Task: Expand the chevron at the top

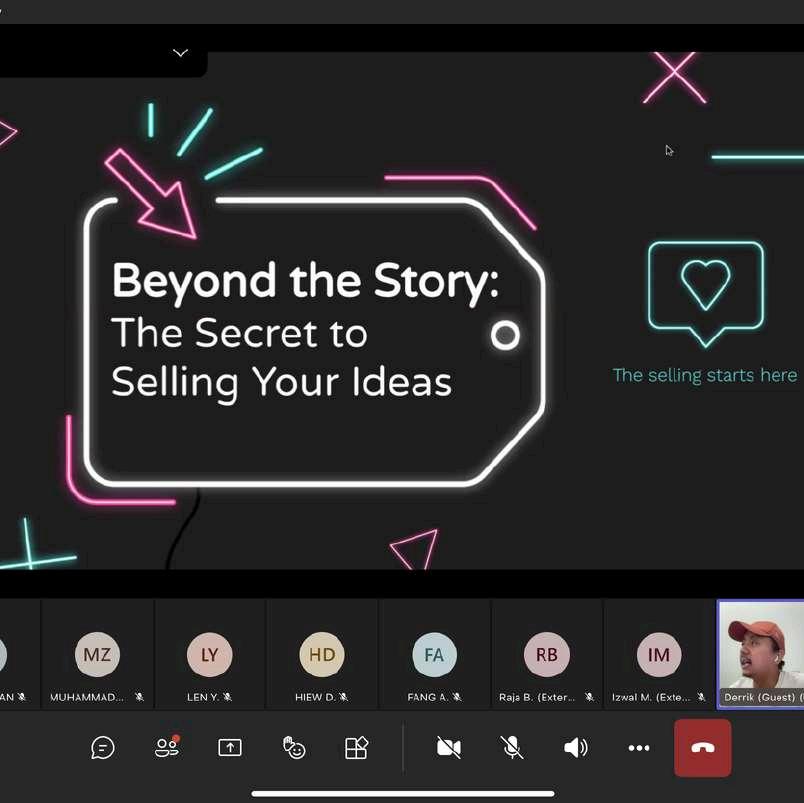Action: 180,53
